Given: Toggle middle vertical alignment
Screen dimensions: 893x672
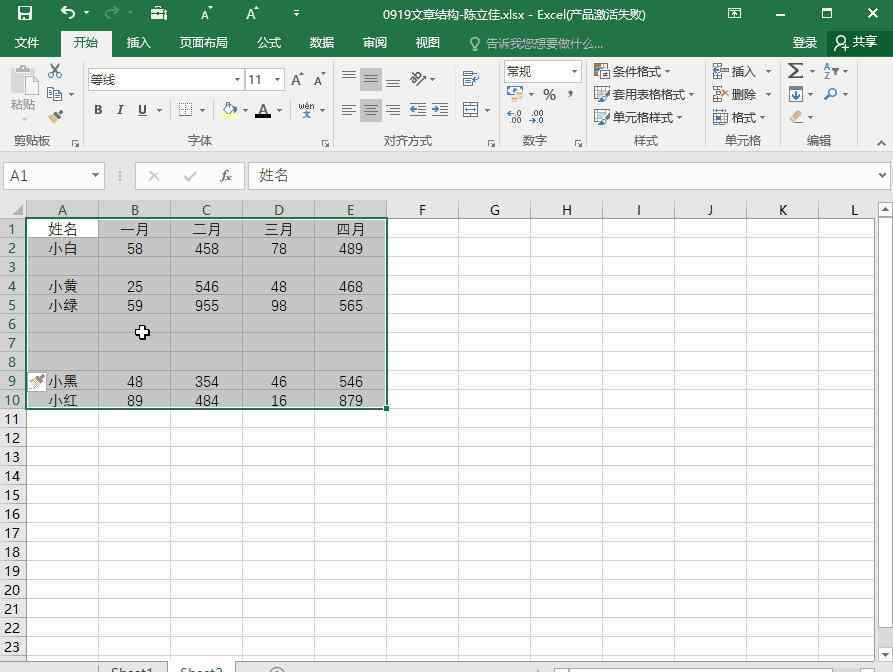Looking at the screenshot, I should pyautogui.click(x=371, y=79).
